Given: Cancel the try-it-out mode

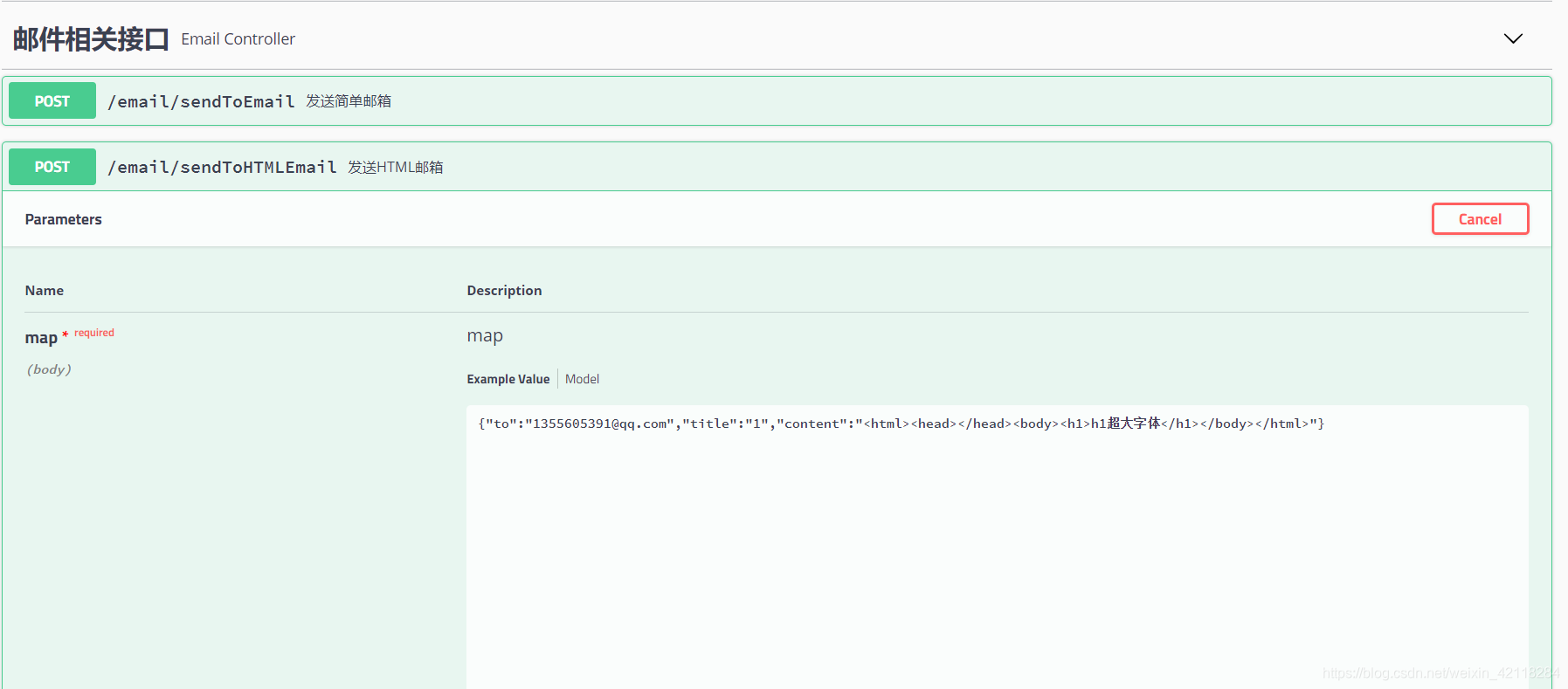Looking at the screenshot, I should point(1480,219).
